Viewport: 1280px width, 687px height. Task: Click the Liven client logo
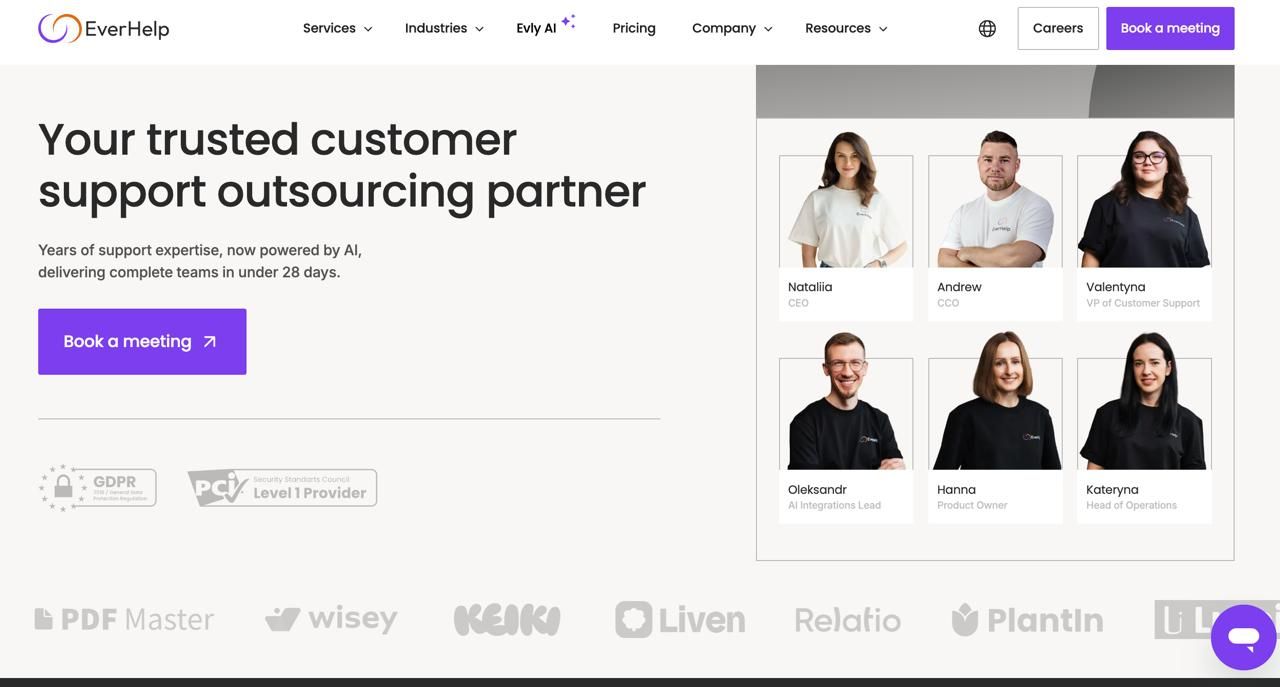coord(680,620)
